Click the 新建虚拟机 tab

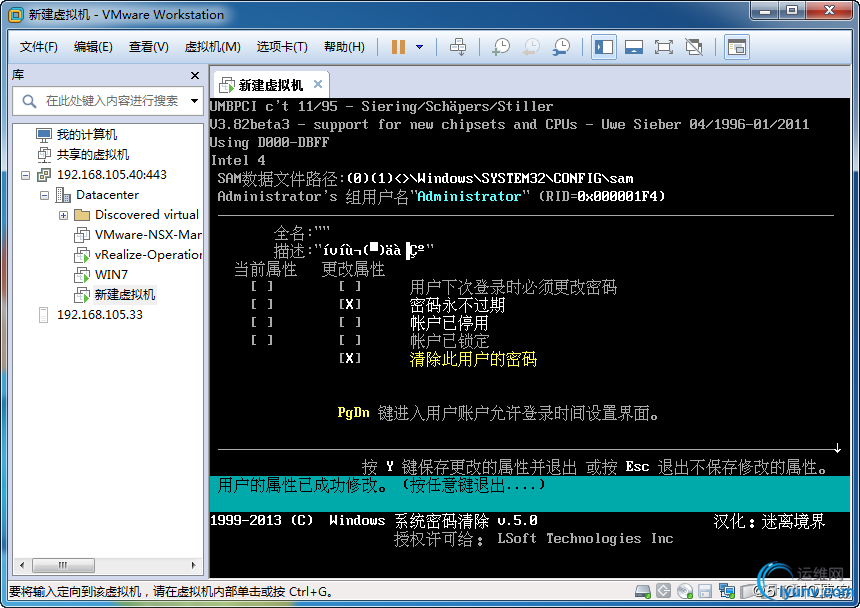click(270, 85)
